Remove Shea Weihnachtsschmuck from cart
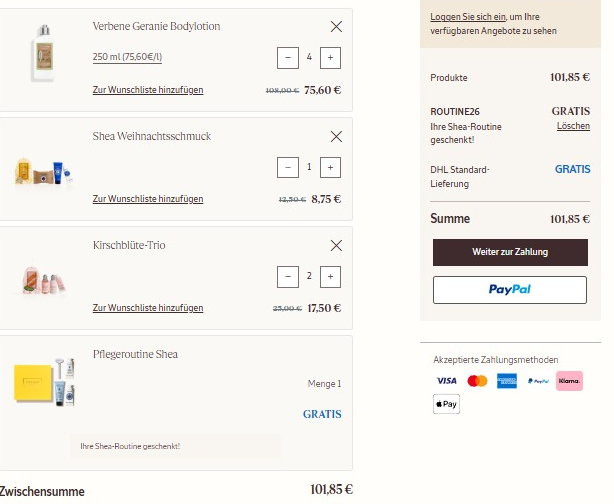The width and height of the screenshot is (614, 504). click(x=336, y=136)
